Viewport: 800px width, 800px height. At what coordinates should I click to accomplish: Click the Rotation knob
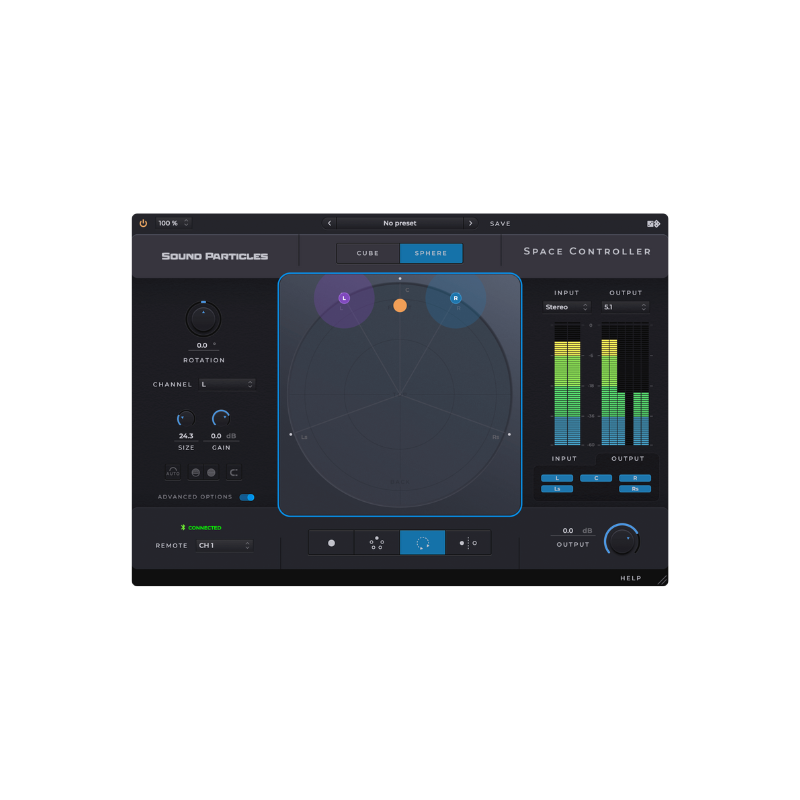203,319
